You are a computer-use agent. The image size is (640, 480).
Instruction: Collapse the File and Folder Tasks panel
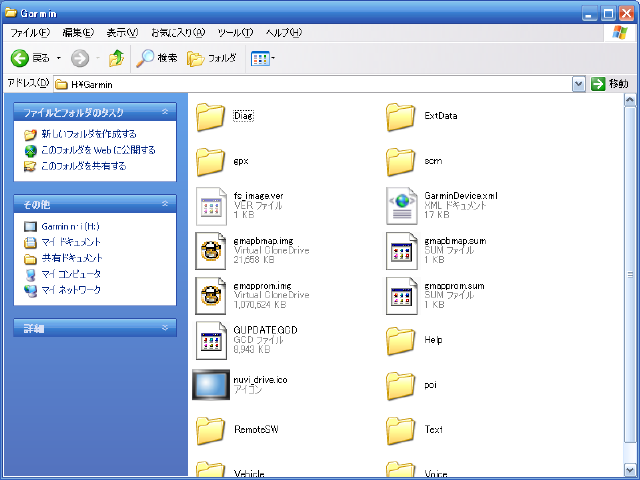coord(165,111)
